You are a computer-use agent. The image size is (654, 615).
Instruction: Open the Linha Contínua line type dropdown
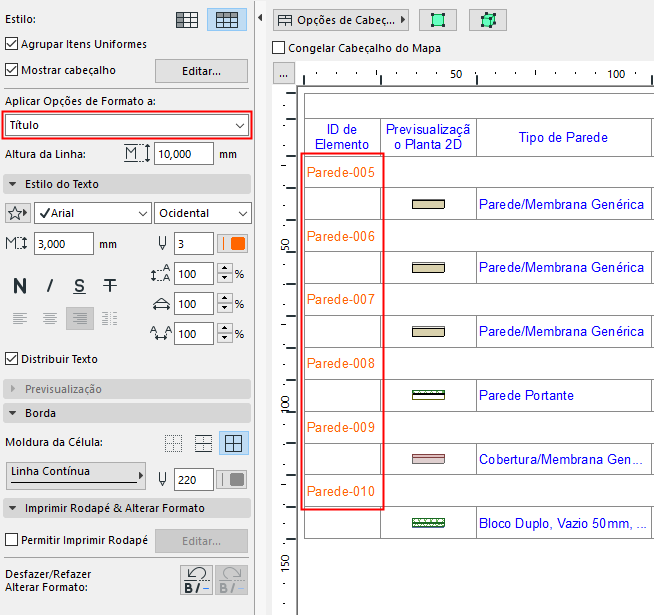click(75, 476)
